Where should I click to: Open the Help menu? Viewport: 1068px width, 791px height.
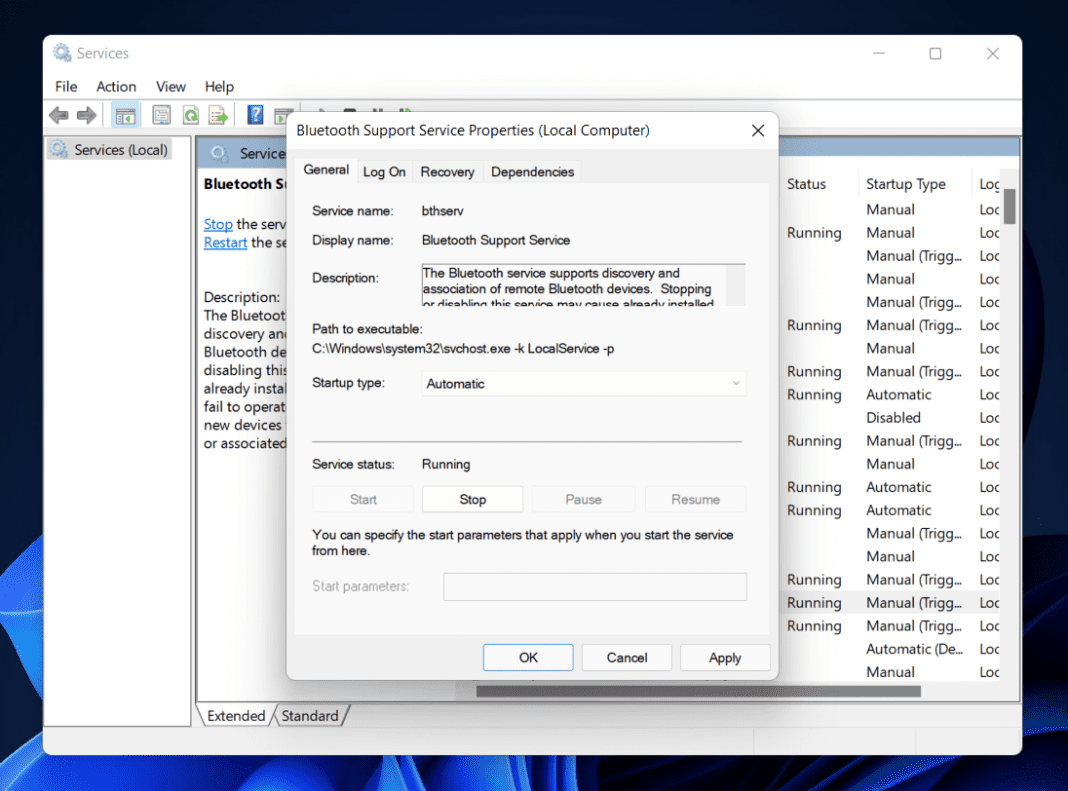pyautogui.click(x=219, y=87)
